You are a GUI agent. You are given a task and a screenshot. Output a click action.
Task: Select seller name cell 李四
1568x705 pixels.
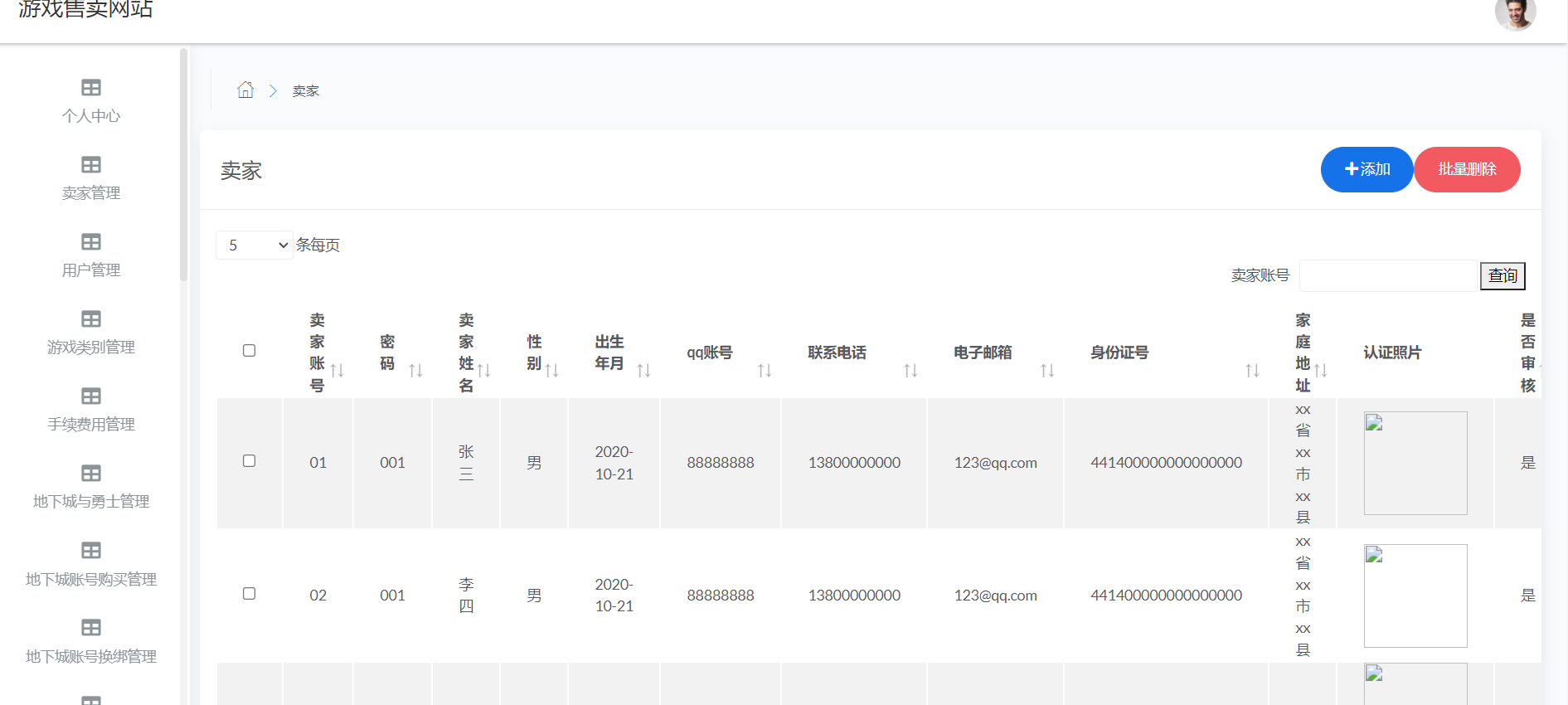pos(466,596)
